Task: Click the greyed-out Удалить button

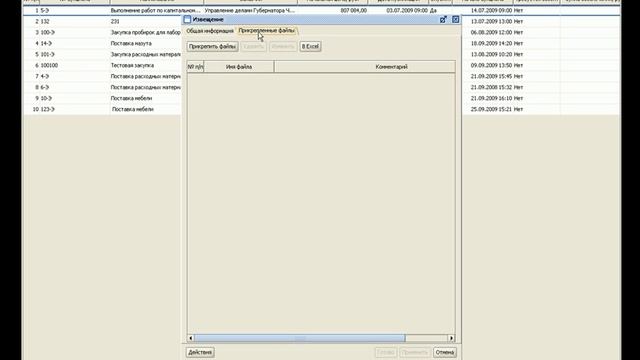Action: (253, 47)
